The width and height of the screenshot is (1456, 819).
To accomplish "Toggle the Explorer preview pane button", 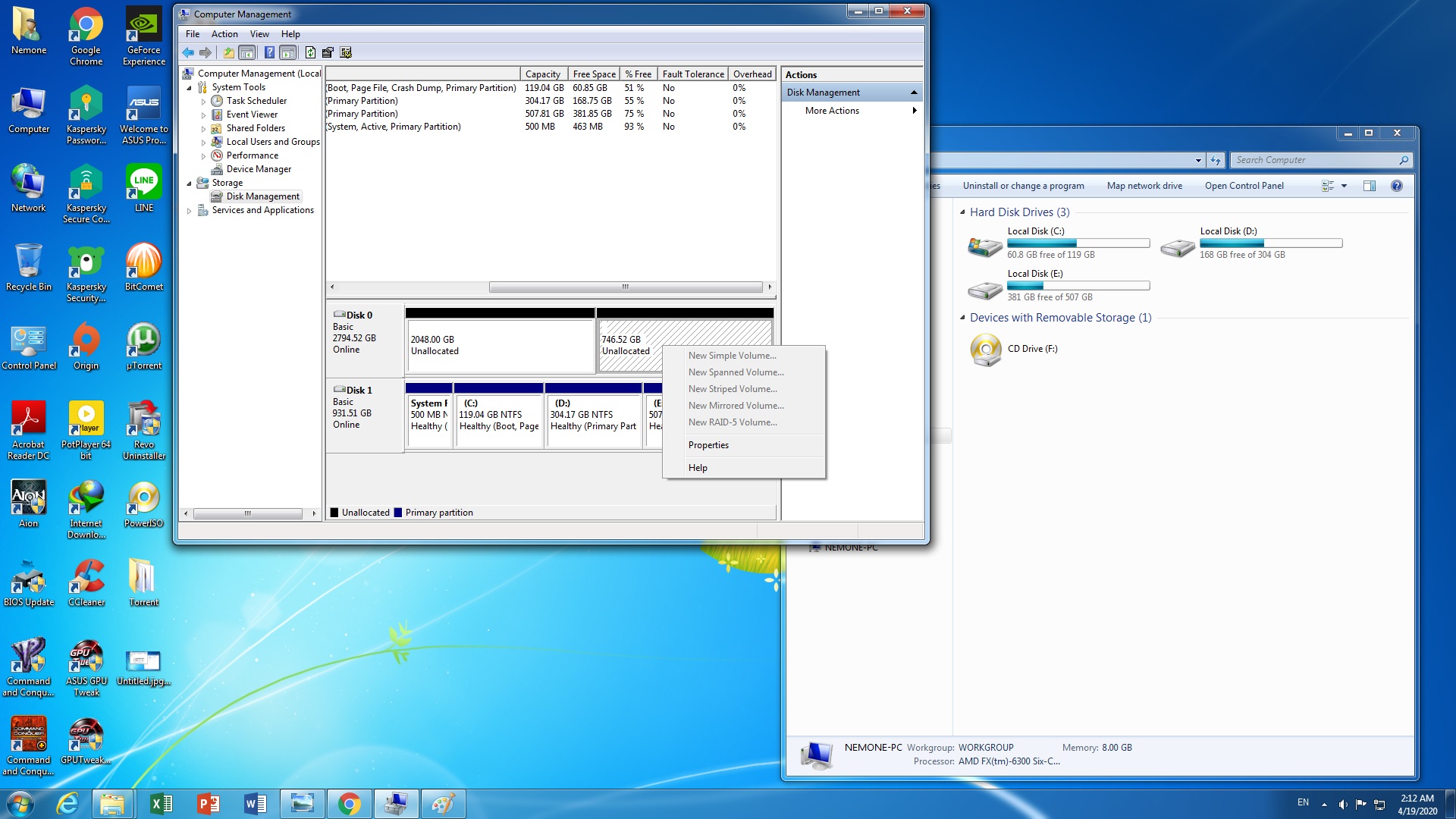I will 1369,186.
